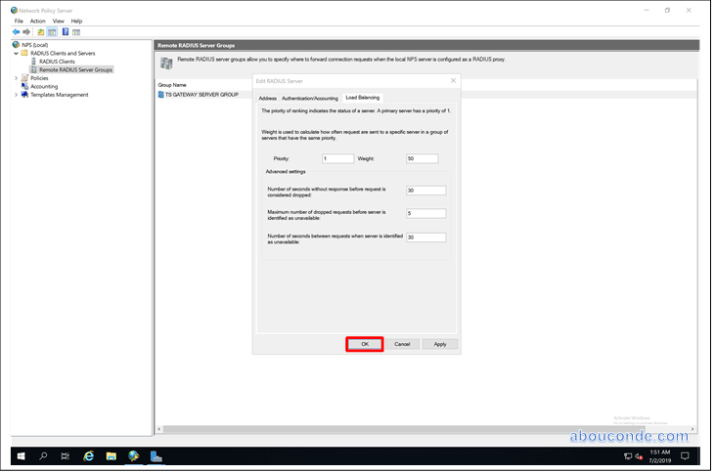Click the Forward arrow in the toolbar
The height and width of the screenshot is (472, 714).
(27, 32)
